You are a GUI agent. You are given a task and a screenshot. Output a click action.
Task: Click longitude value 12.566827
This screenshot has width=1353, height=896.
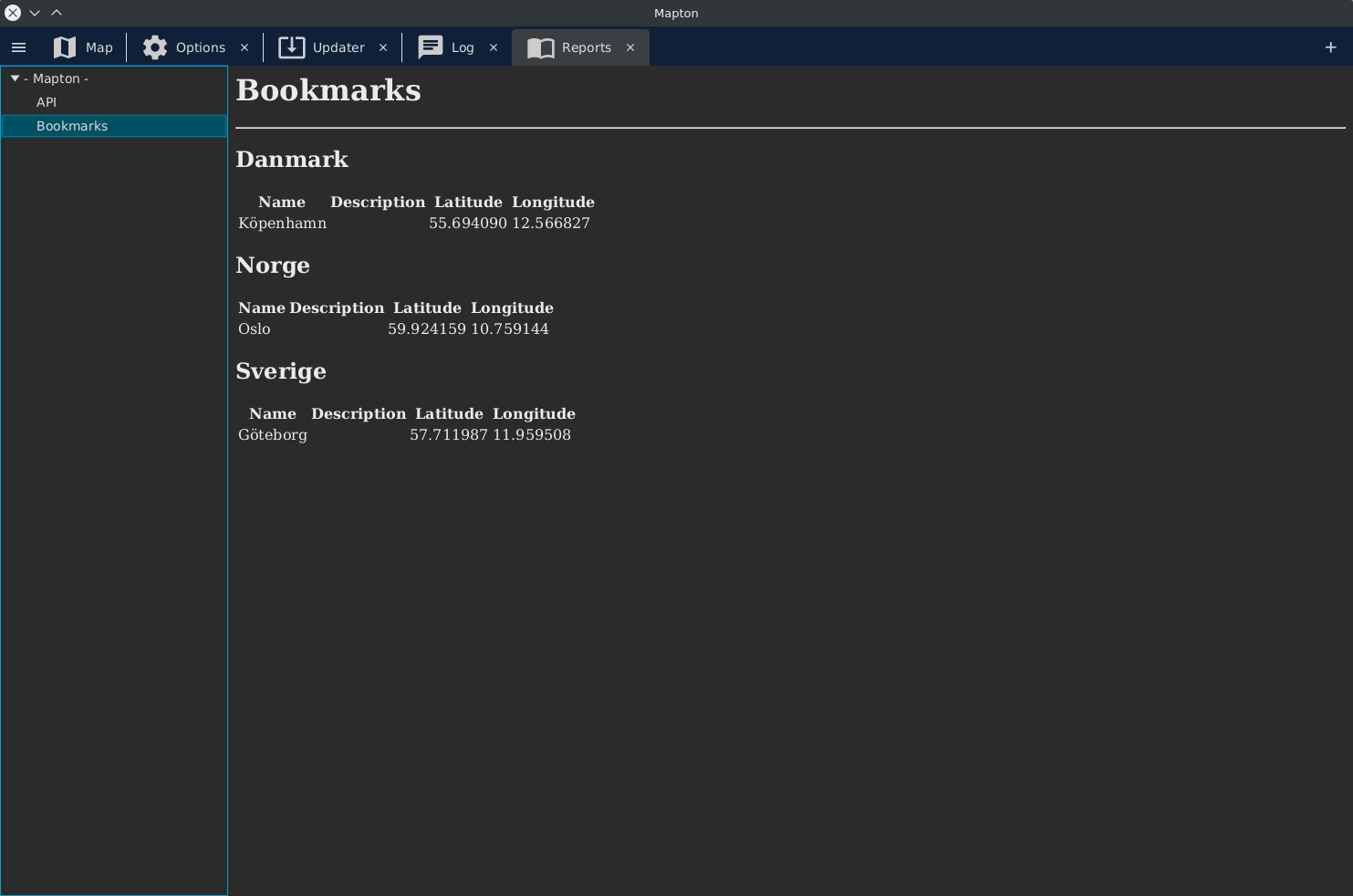(551, 223)
